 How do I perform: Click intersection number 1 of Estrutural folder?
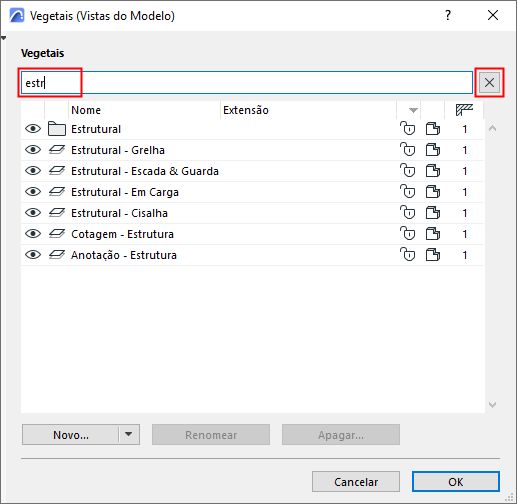point(464,129)
